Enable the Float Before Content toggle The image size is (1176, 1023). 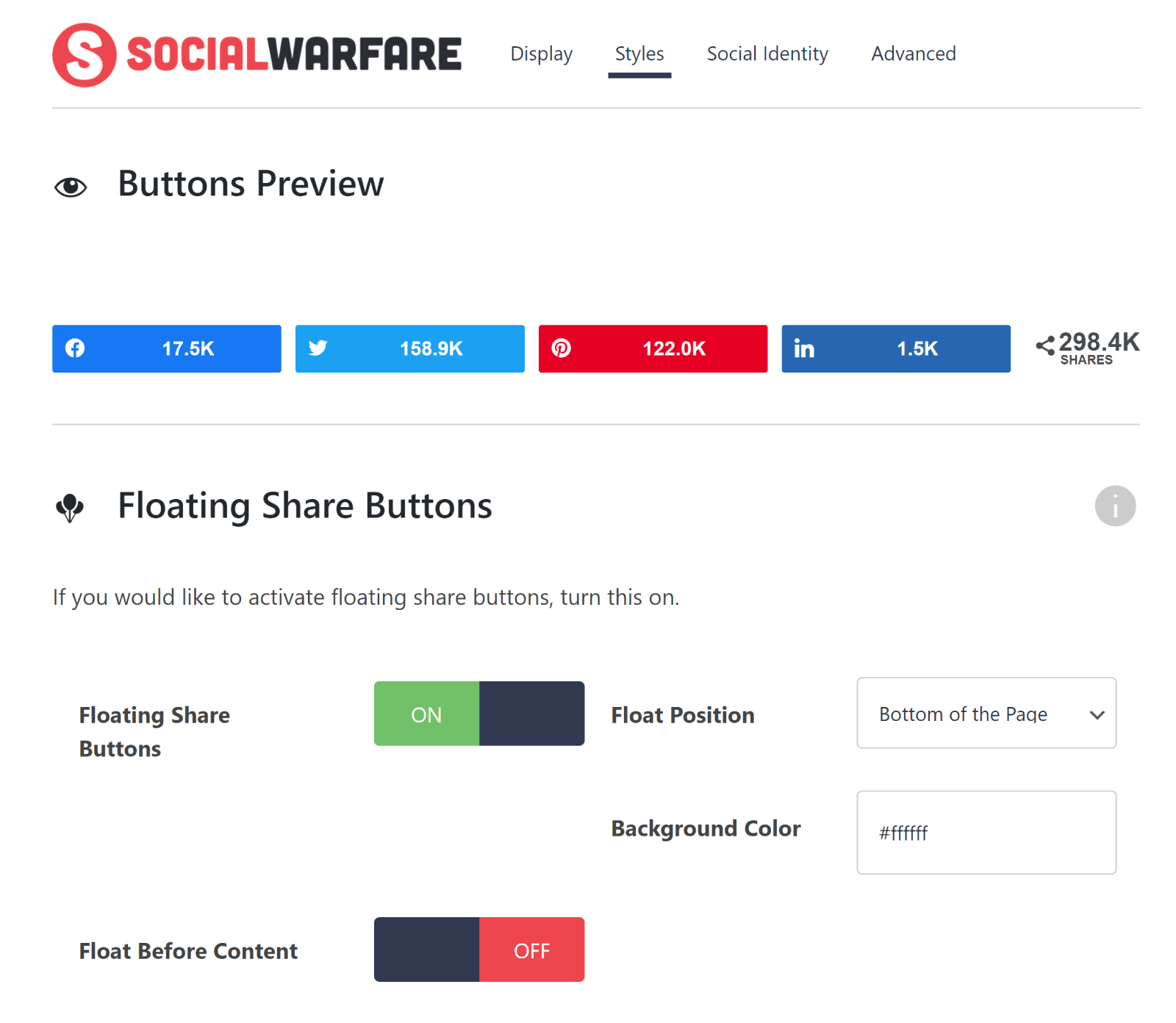click(479, 950)
